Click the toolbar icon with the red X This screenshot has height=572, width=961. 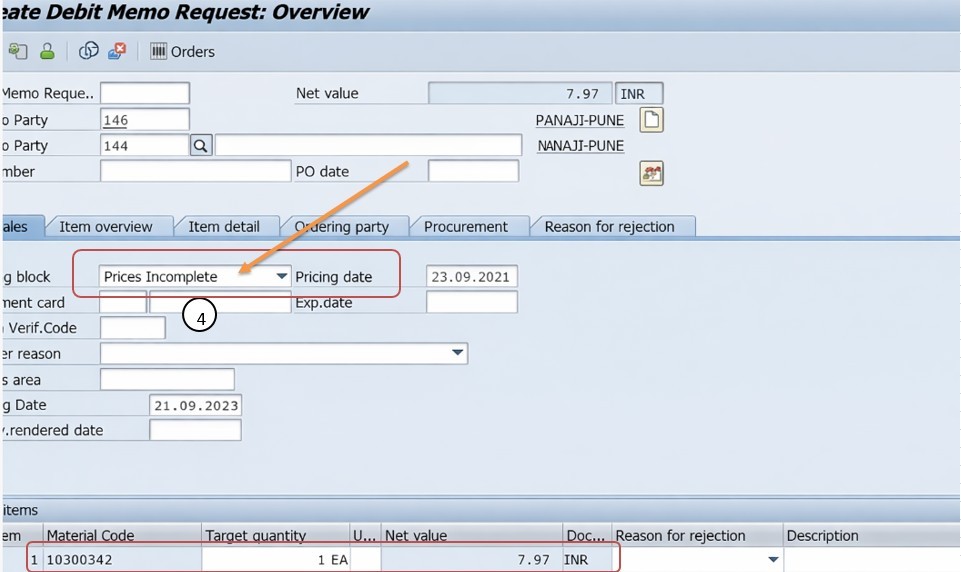point(117,51)
